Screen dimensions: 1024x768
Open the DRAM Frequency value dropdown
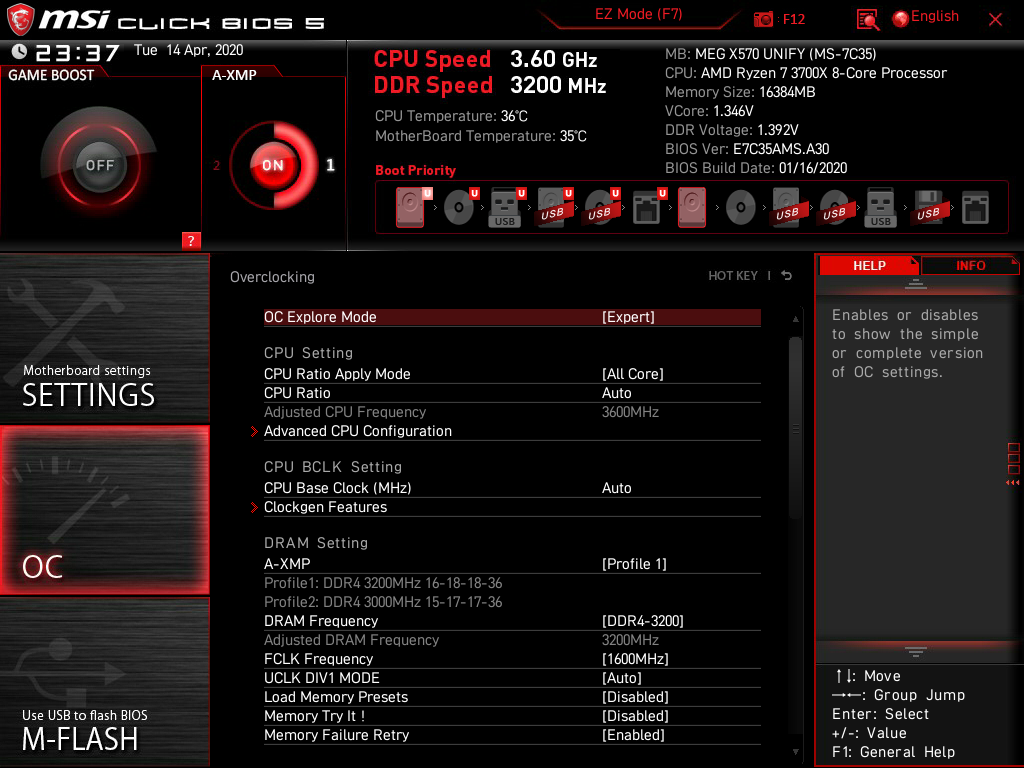(642, 621)
